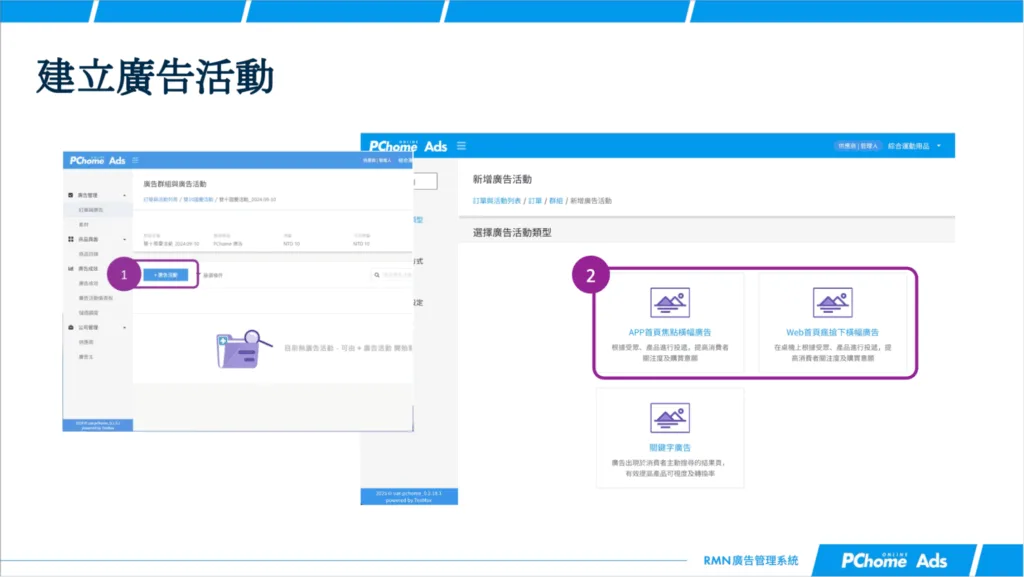The width and height of the screenshot is (1024, 577).
Task: Open the 綜合運動用品 dropdown
Action: (x=912, y=145)
